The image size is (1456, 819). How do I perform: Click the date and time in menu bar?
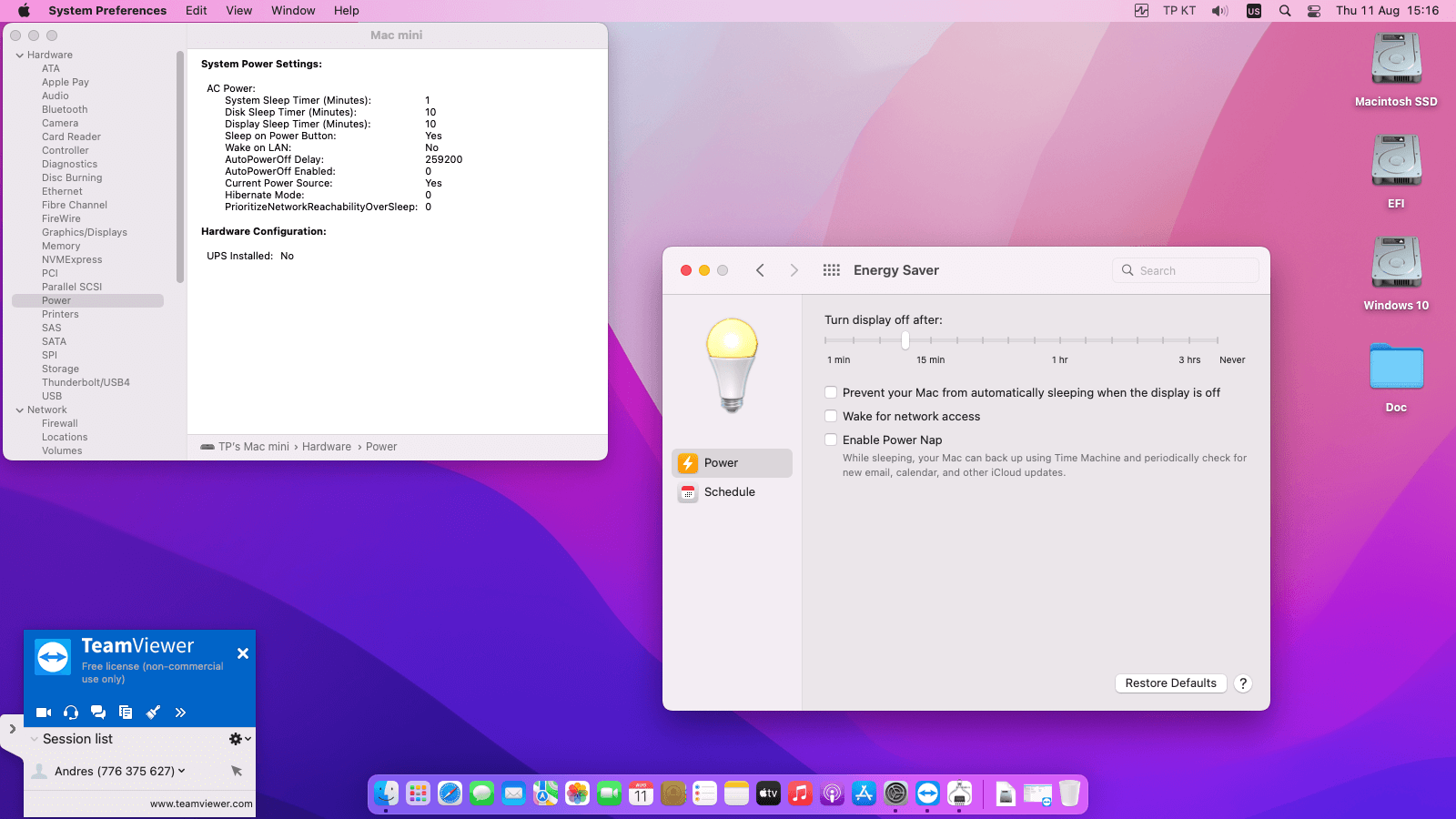(x=1387, y=11)
